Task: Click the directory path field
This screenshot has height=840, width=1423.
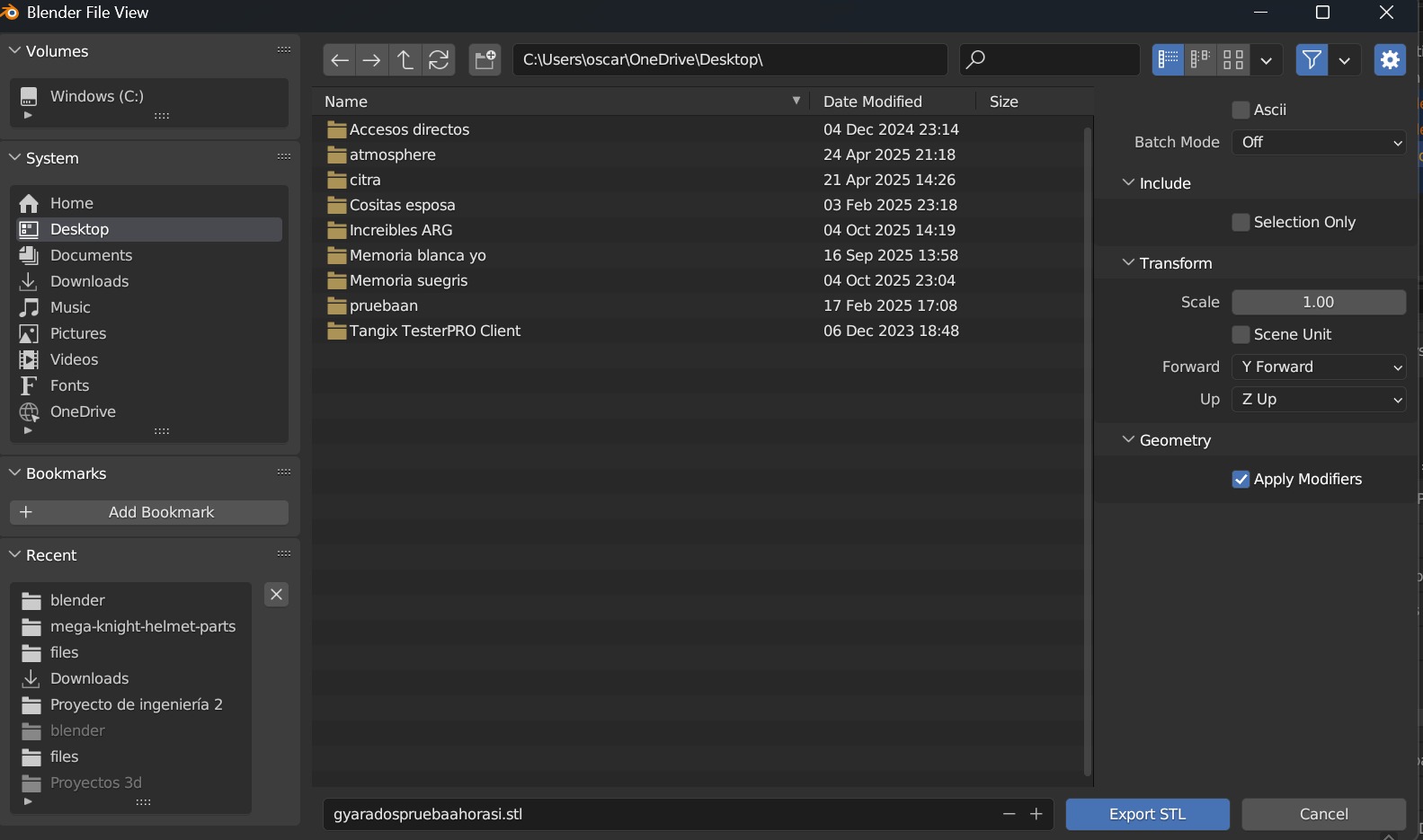Action: (730, 59)
